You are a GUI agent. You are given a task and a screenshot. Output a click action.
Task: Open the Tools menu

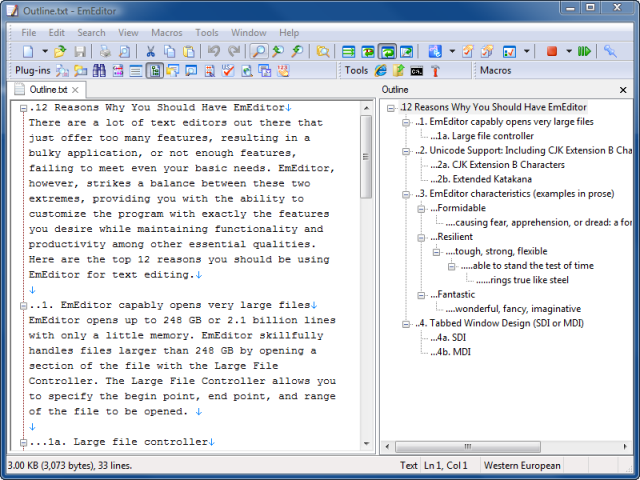pyautogui.click(x=207, y=33)
